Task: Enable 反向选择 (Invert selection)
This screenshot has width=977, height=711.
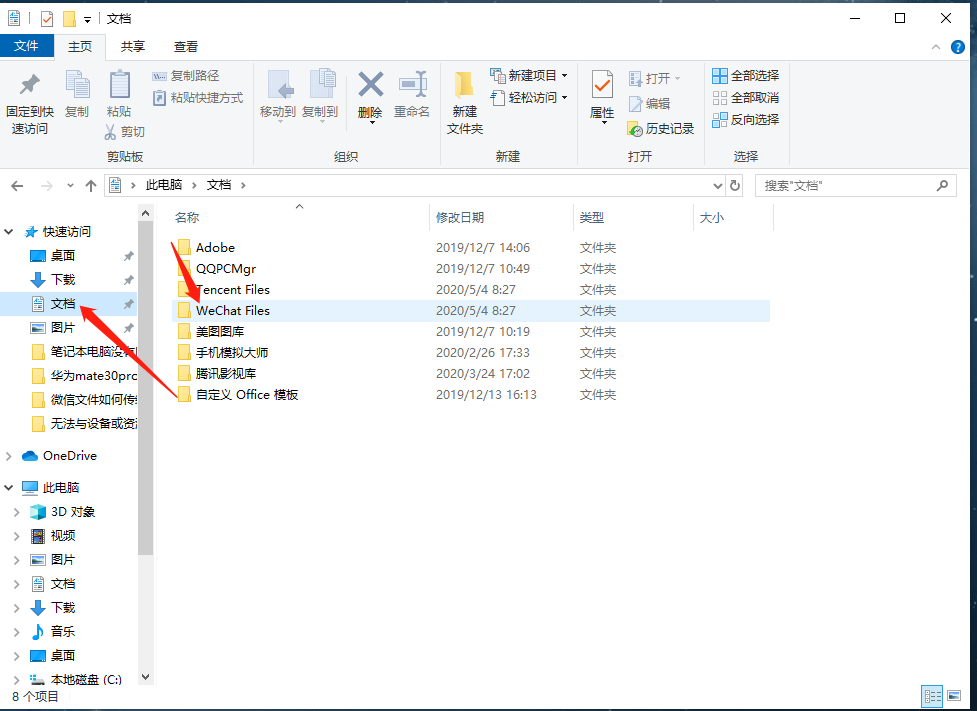Action: [x=743, y=121]
